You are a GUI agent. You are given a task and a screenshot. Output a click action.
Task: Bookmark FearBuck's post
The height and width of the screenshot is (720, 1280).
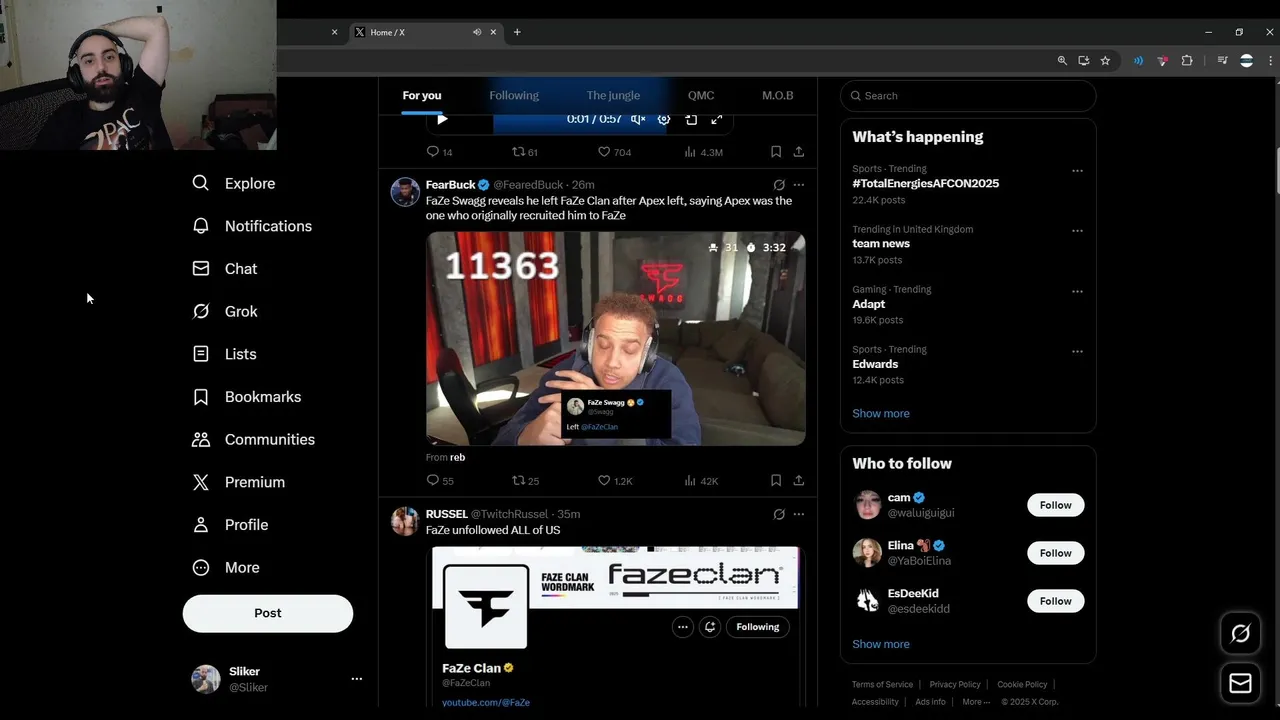(776, 481)
